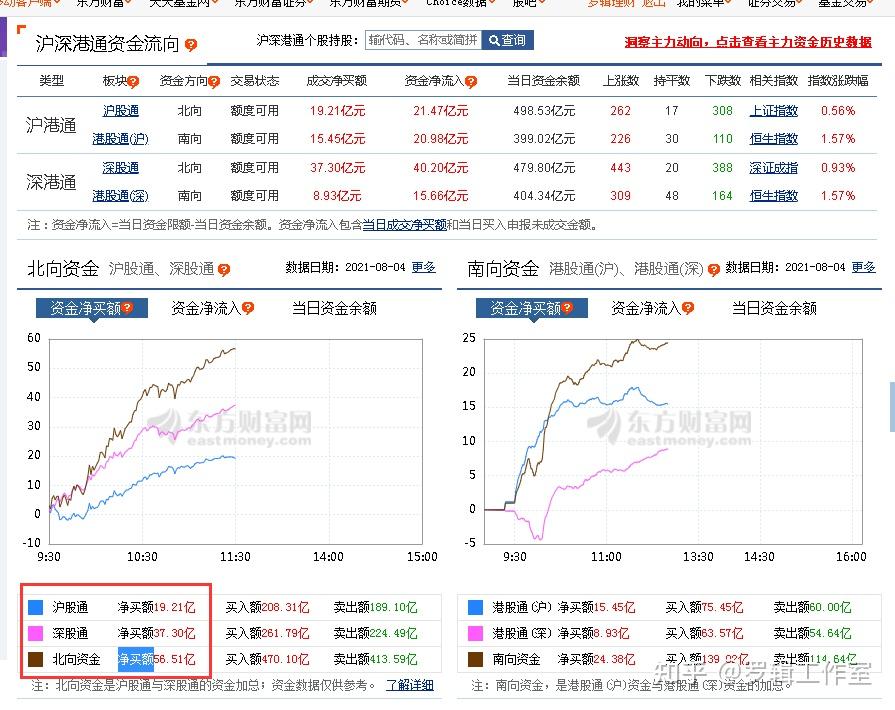Click the brown 北向资金 legend swatch
This screenshot has height=710, width=895.
[36, 660]
